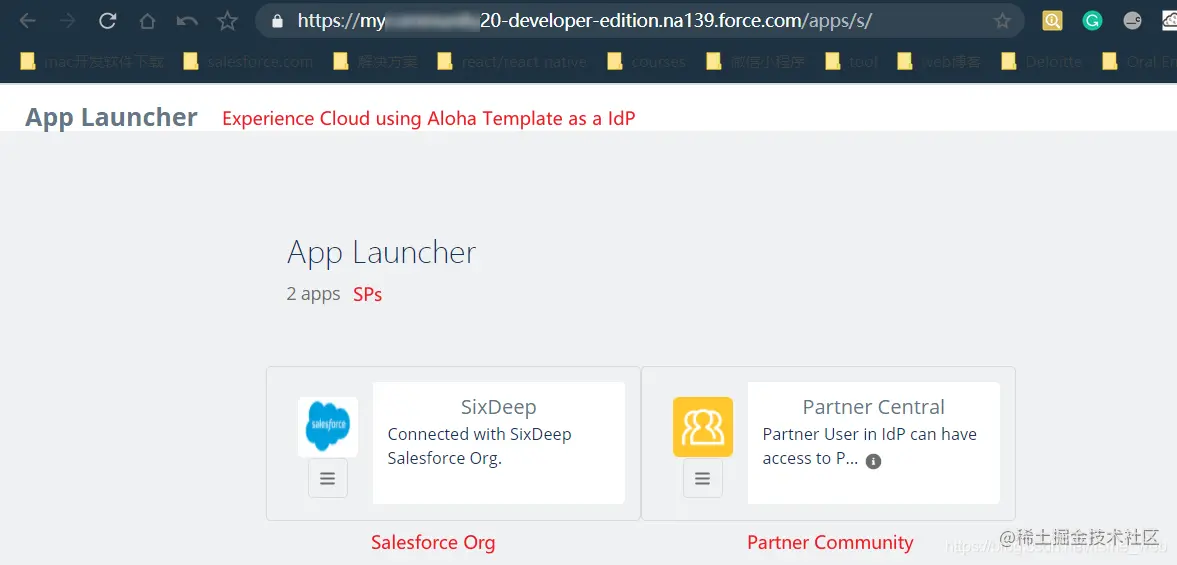Click the undo curved-arrow toolbar icon

[x=187, y=21]
